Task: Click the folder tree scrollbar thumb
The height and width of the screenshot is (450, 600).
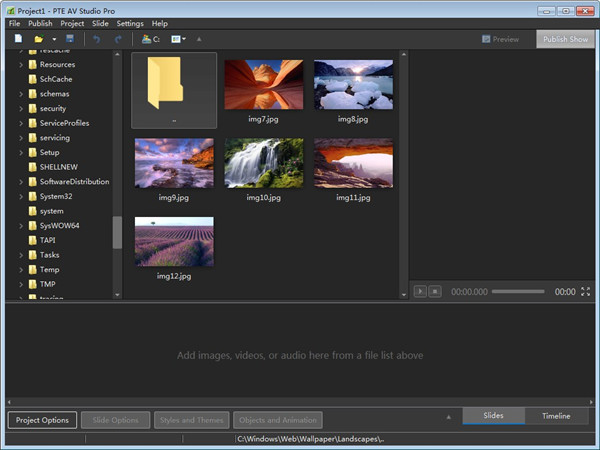Action: (x=117, y=232)
